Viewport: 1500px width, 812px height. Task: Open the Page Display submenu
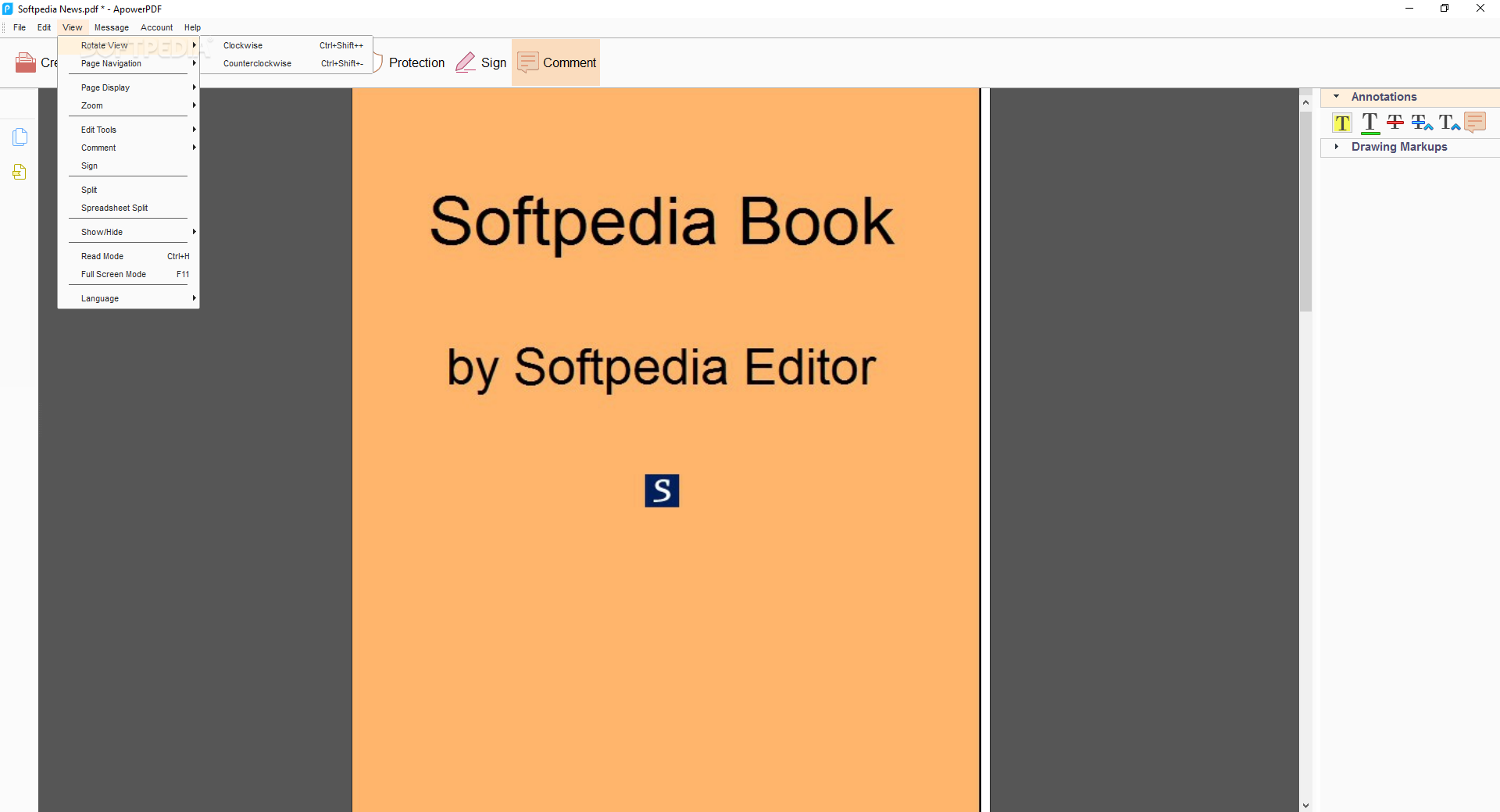[x=129, y=87]
